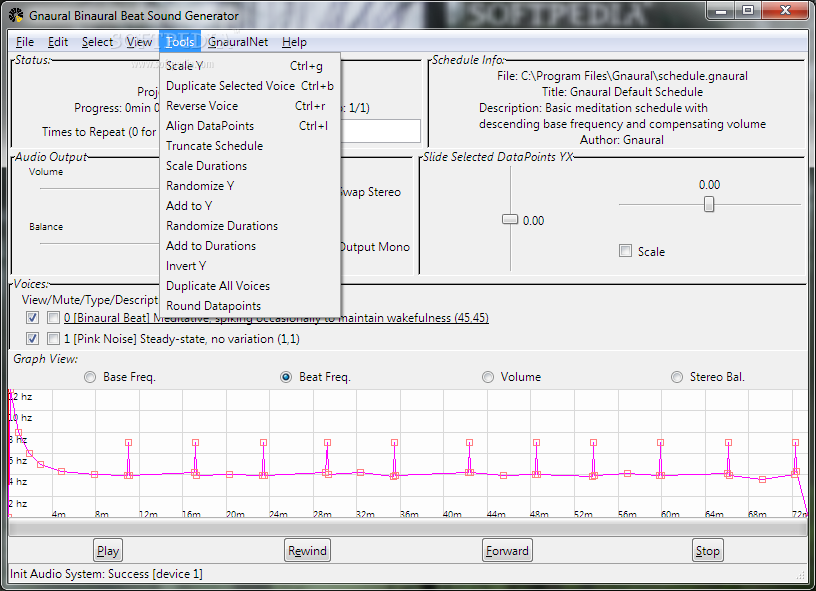The width and height of the screenshot is (816, 591).
Task: Choose Round Datapoints entry
Action: click(x=250, y=306)
